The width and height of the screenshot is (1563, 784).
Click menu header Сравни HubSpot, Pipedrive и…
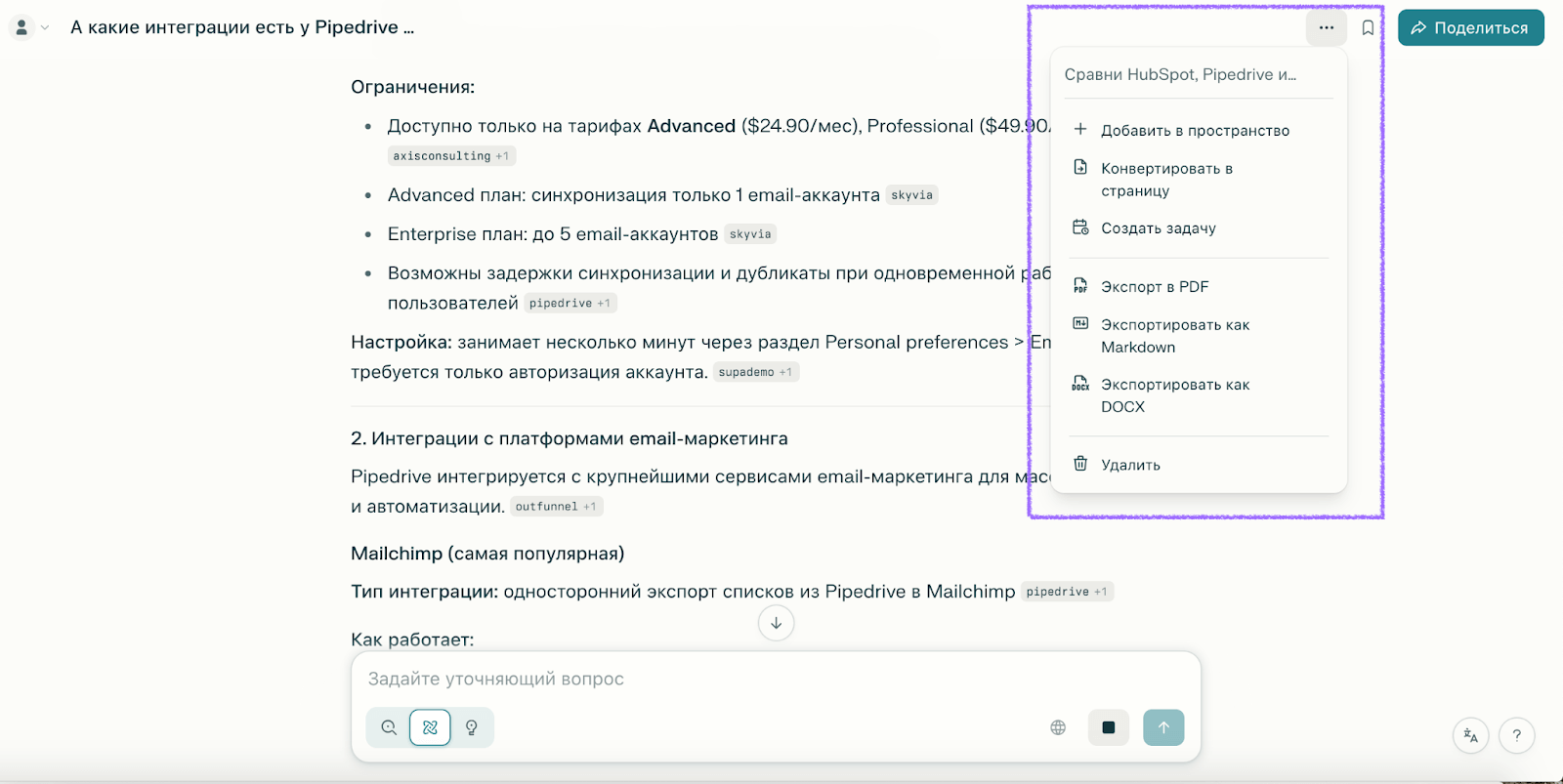[x=1180, y=74]
